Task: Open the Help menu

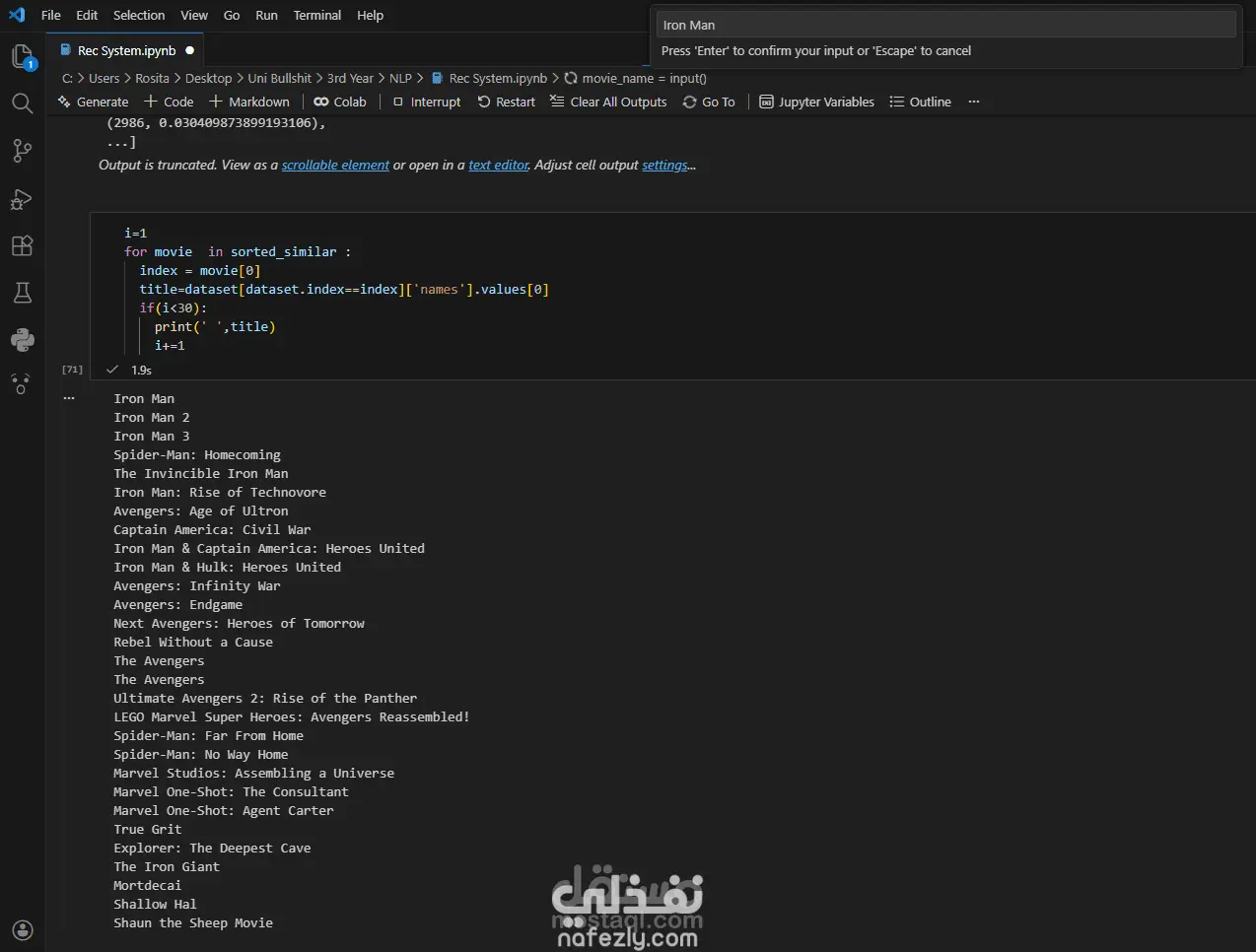Action: (371, 15)
